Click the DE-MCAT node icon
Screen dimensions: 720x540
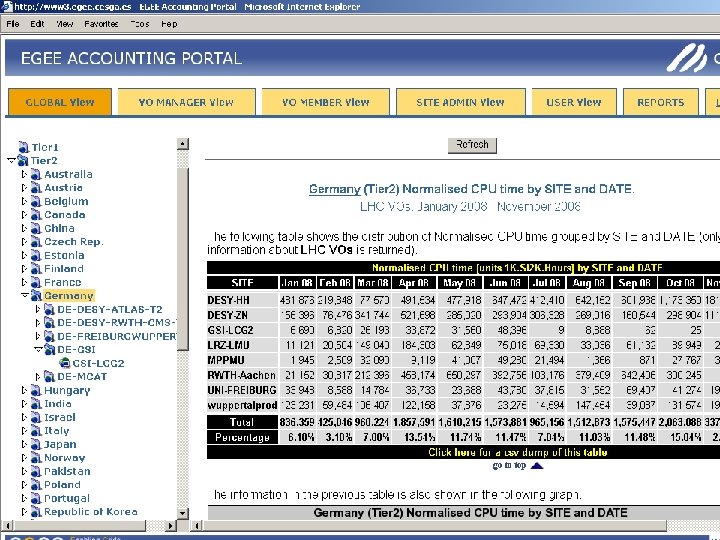point(50,377)
